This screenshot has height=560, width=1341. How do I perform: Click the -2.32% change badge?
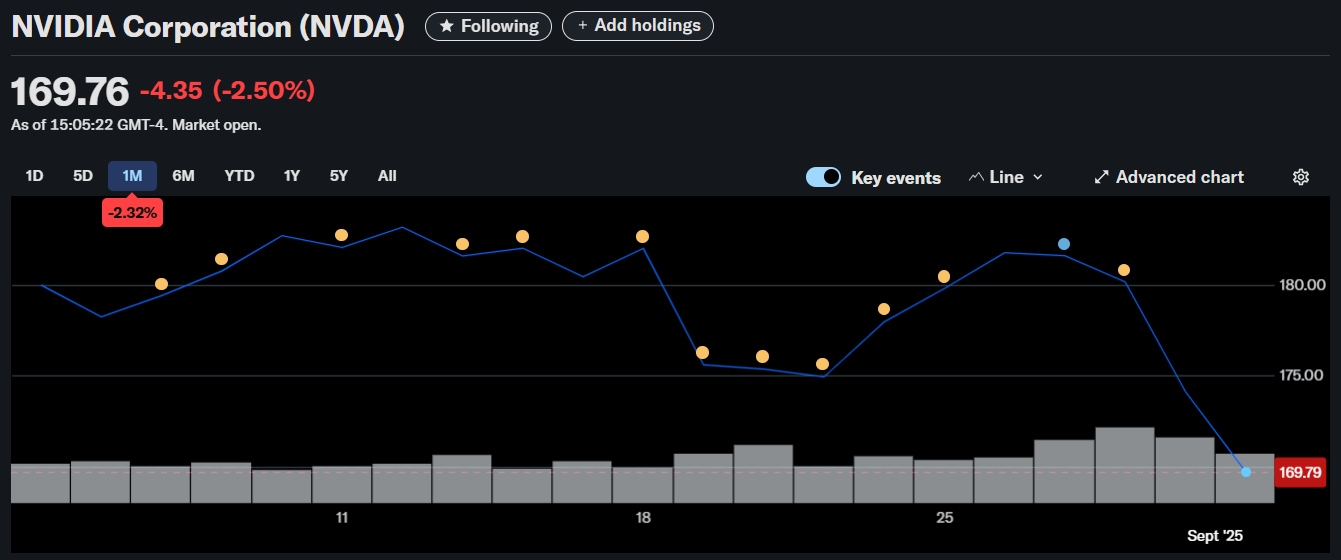tap(131, 212)
